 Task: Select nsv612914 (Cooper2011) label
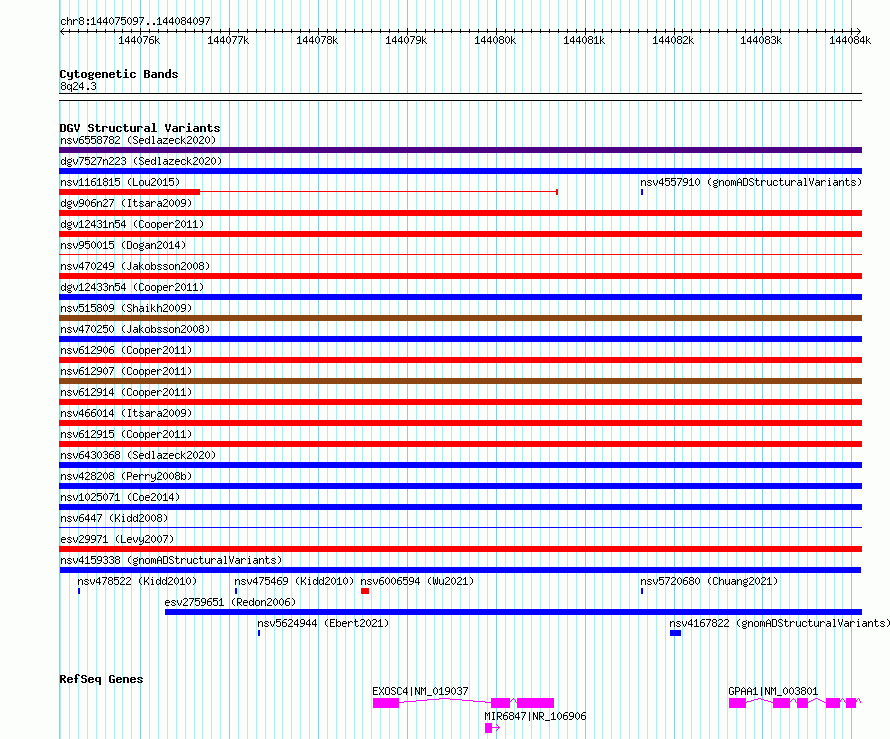pyautogui.click(x=126, y=392)
